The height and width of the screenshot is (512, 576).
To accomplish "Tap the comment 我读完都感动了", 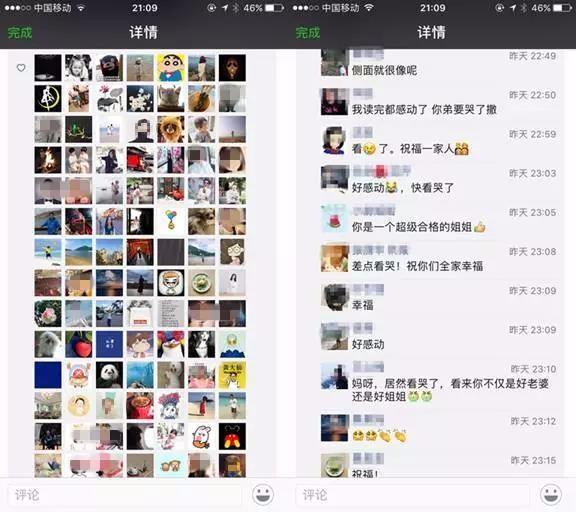I will [x=389, y=109].
